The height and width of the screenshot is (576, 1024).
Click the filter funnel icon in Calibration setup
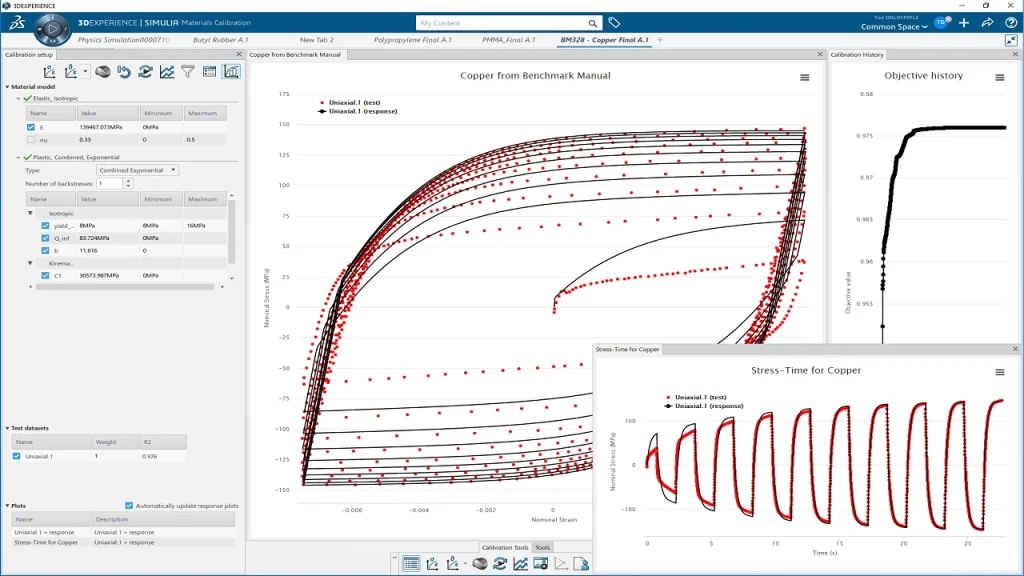tap(188, 72)
